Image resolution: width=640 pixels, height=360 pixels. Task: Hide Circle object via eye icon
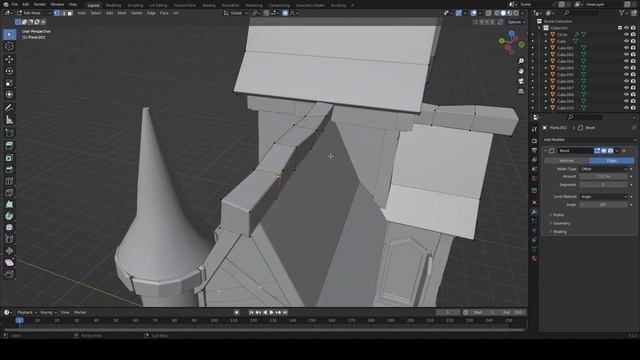[626, 35]
